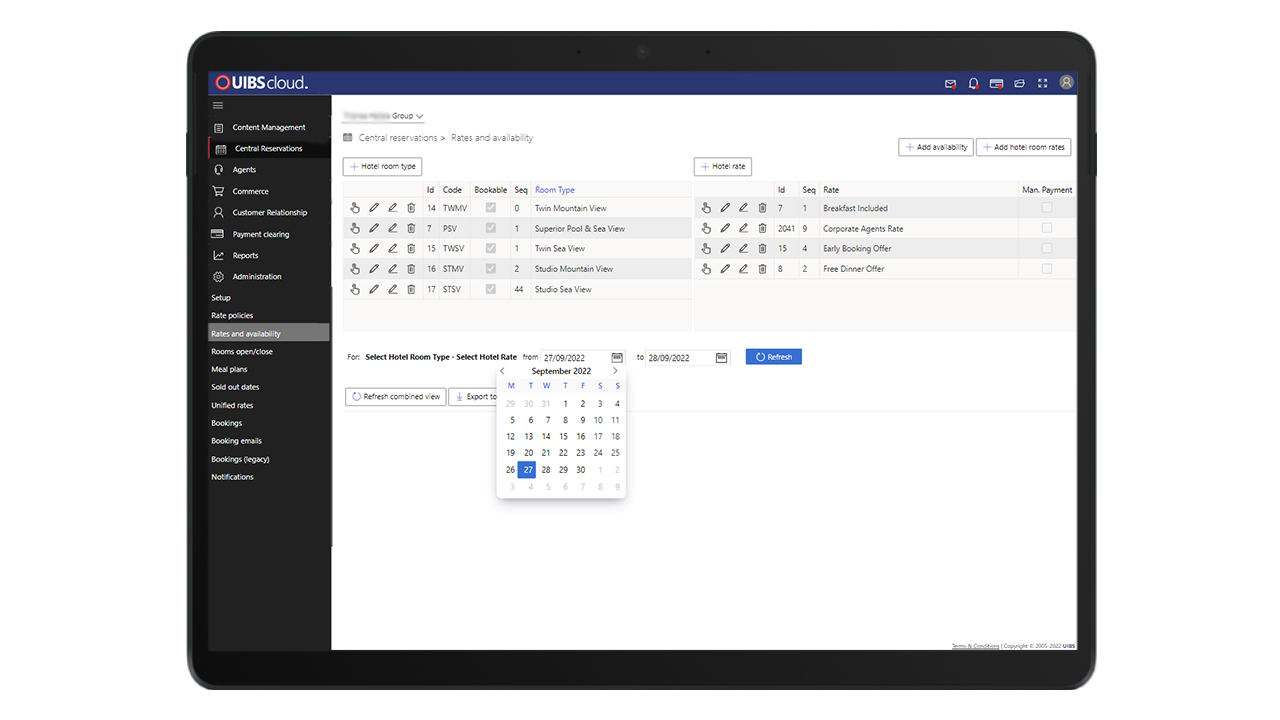This screenshot has width=1280, height=720.
Task: Edit Twin Sea View with pencil icon
Action: [374, 248]
